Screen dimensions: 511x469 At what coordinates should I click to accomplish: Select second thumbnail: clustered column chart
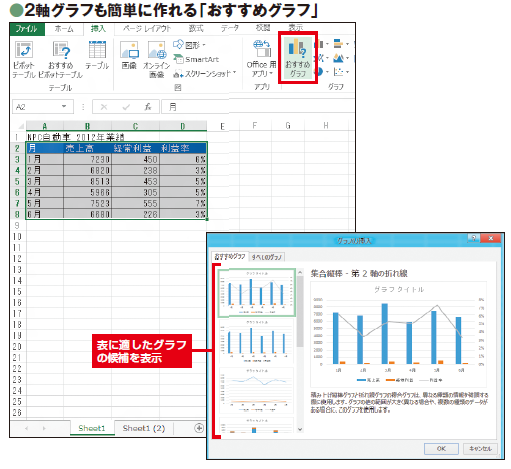tap(257, 341)
